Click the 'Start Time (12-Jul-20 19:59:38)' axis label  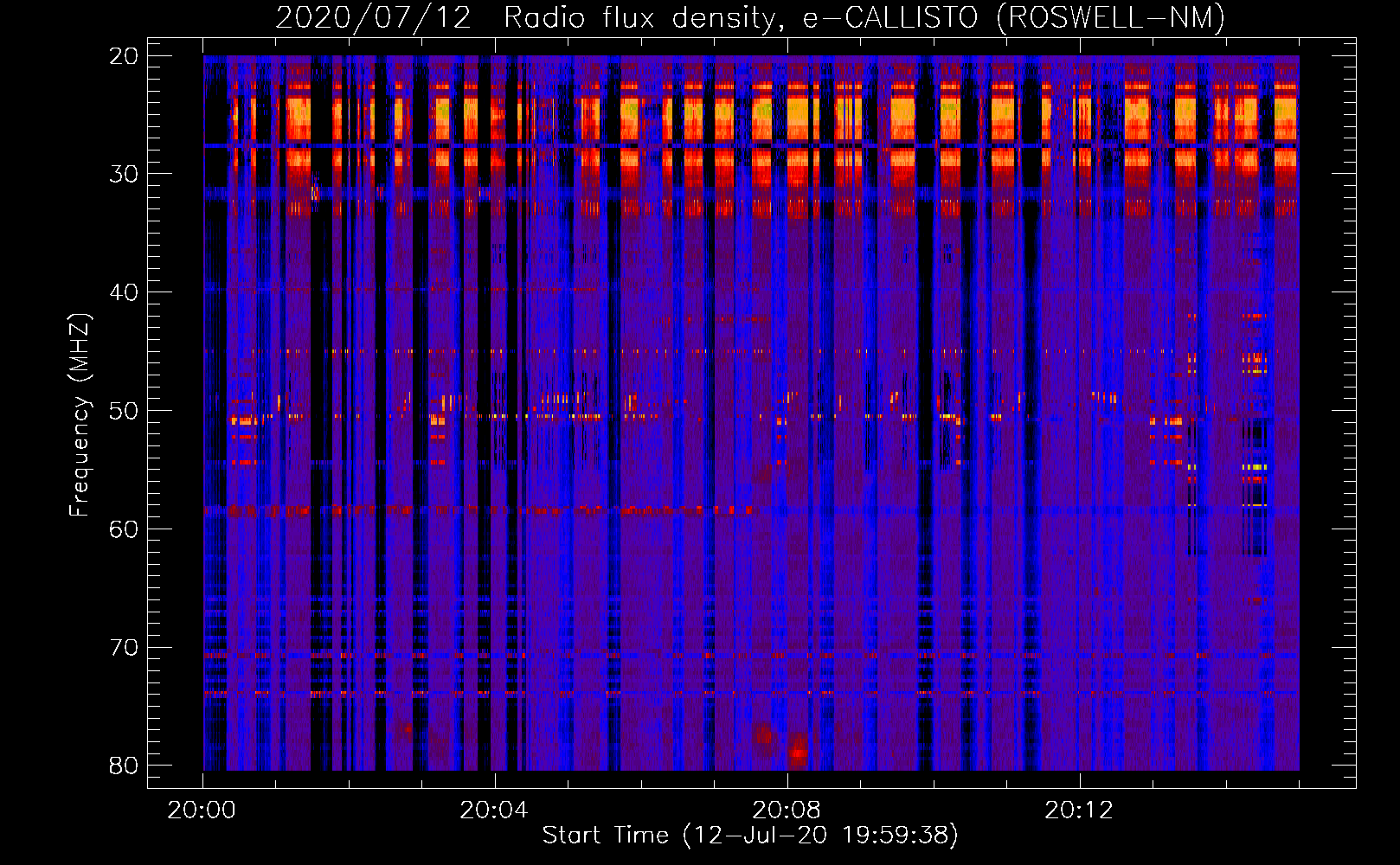750,836
